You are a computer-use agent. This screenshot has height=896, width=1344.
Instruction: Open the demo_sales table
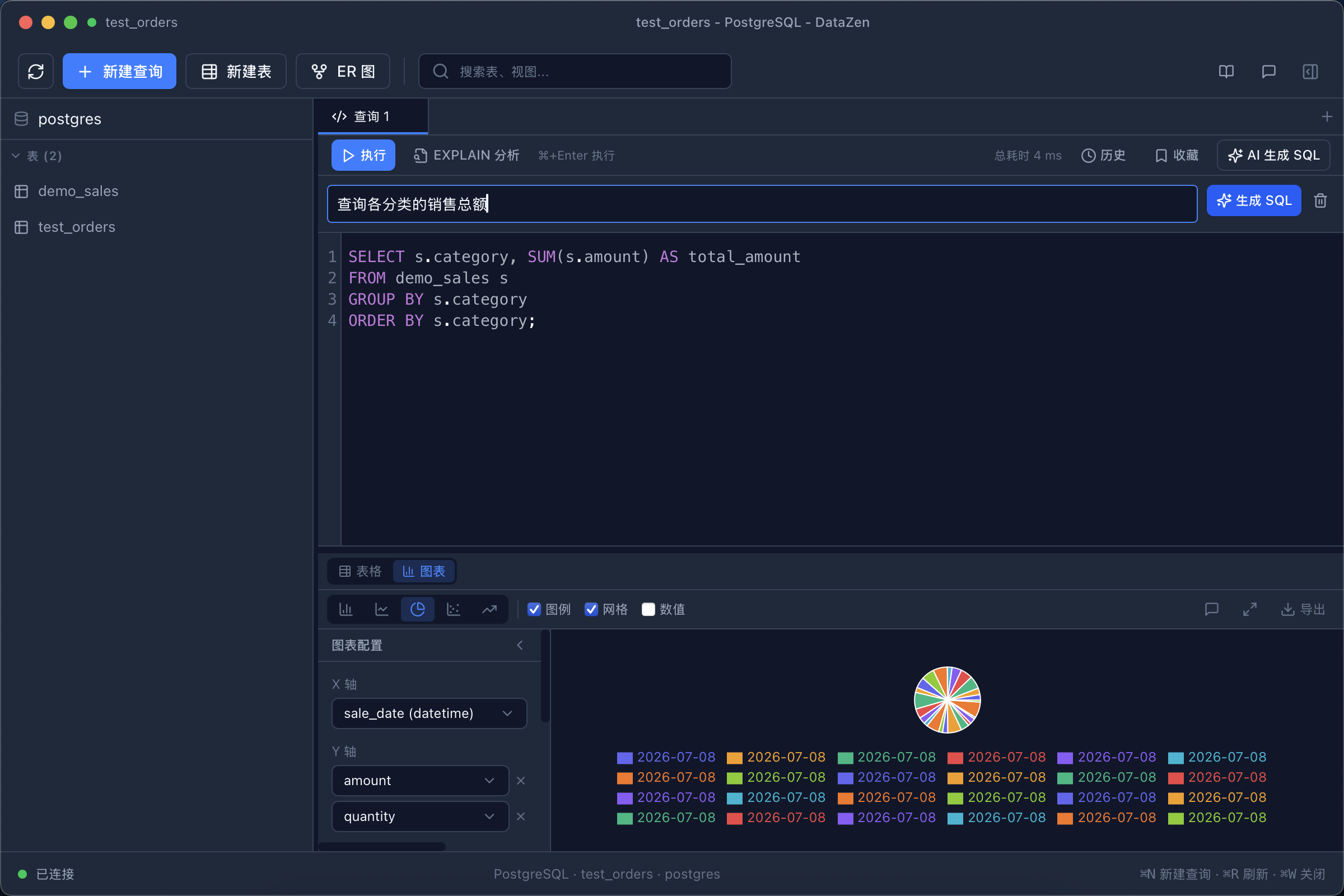tap(78, 192)
